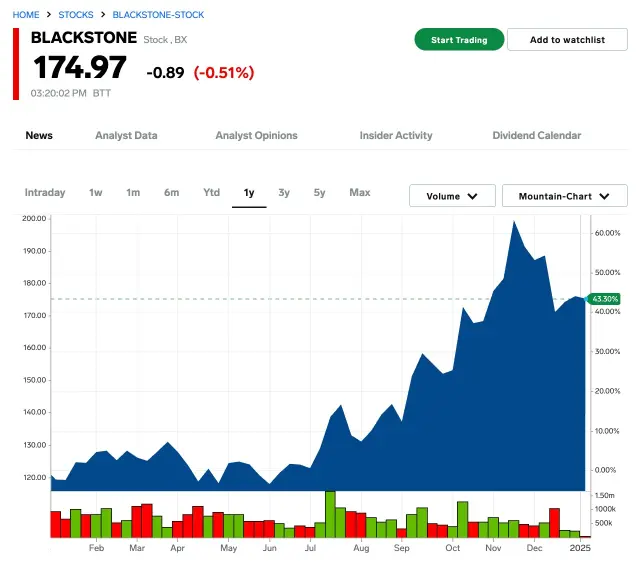Choose the Intraday chart range
The width and height of the screenshot is (640, 561).
(x=45, y=193)
